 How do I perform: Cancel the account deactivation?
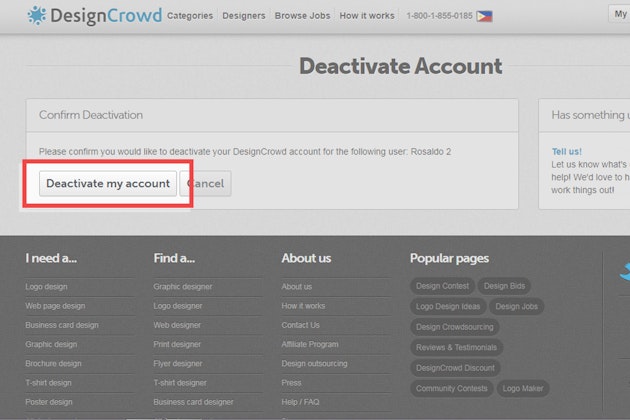point(205,184)
